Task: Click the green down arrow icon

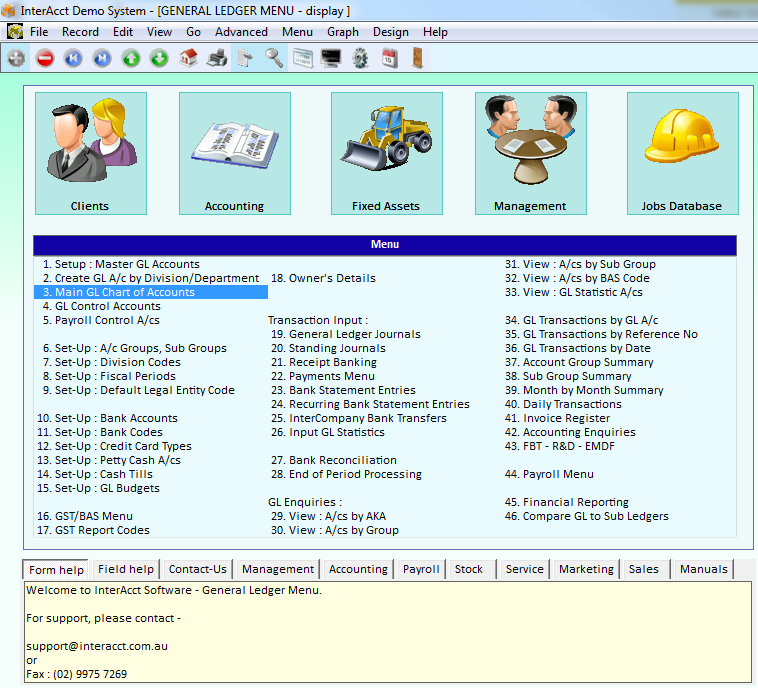Action: (x=159, y=59)
